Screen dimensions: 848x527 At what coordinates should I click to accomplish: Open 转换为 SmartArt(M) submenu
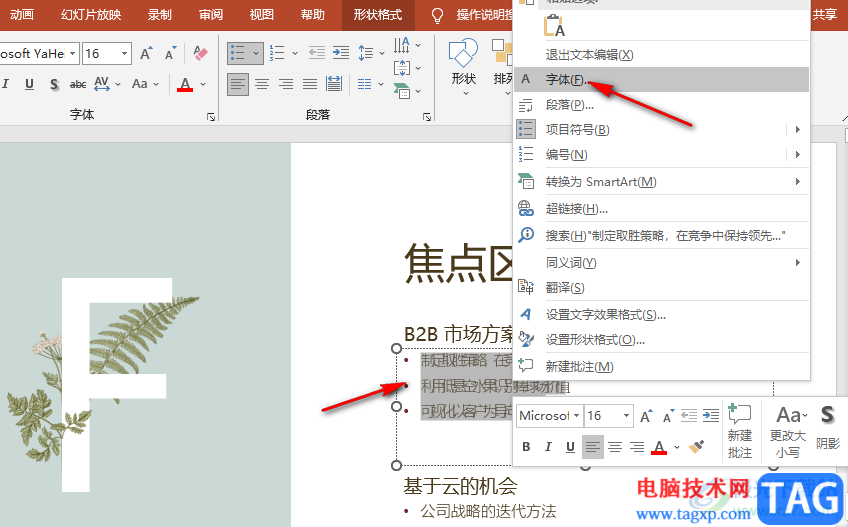(661, 182)
